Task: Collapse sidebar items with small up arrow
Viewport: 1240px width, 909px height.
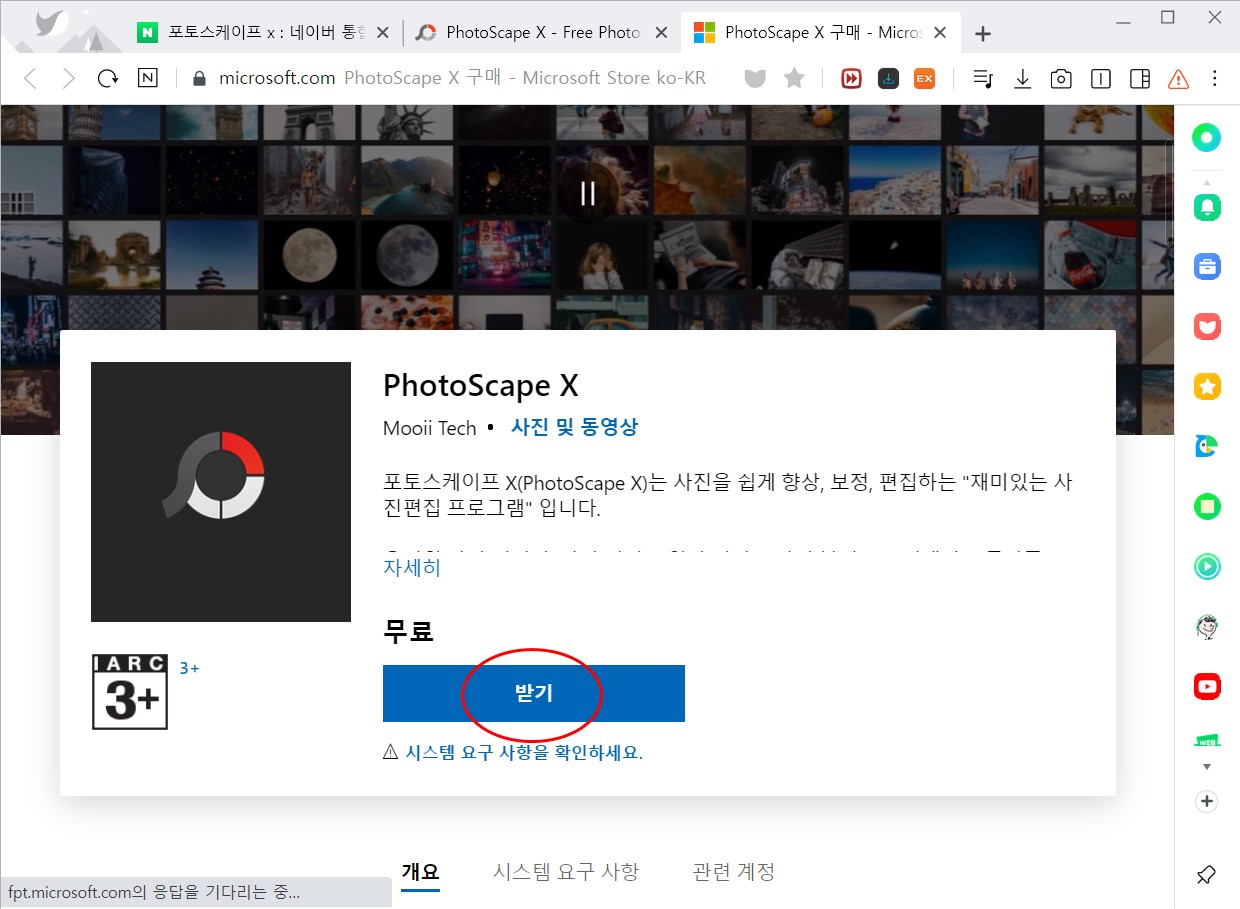Action: (1207, 181)
